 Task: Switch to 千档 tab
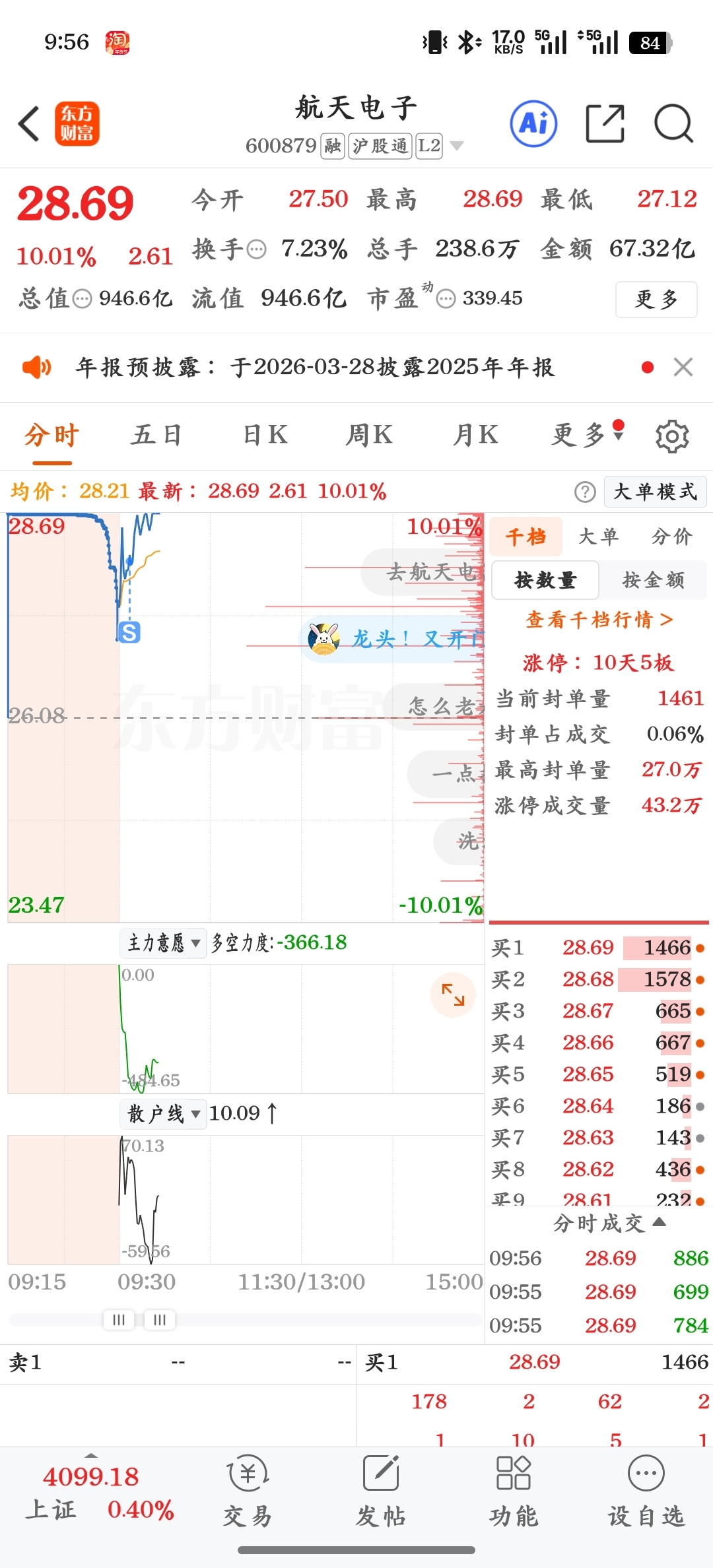click(526, 537)
